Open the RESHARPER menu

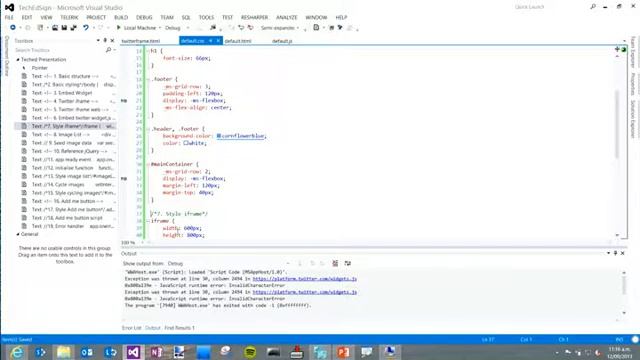point(254,17)
